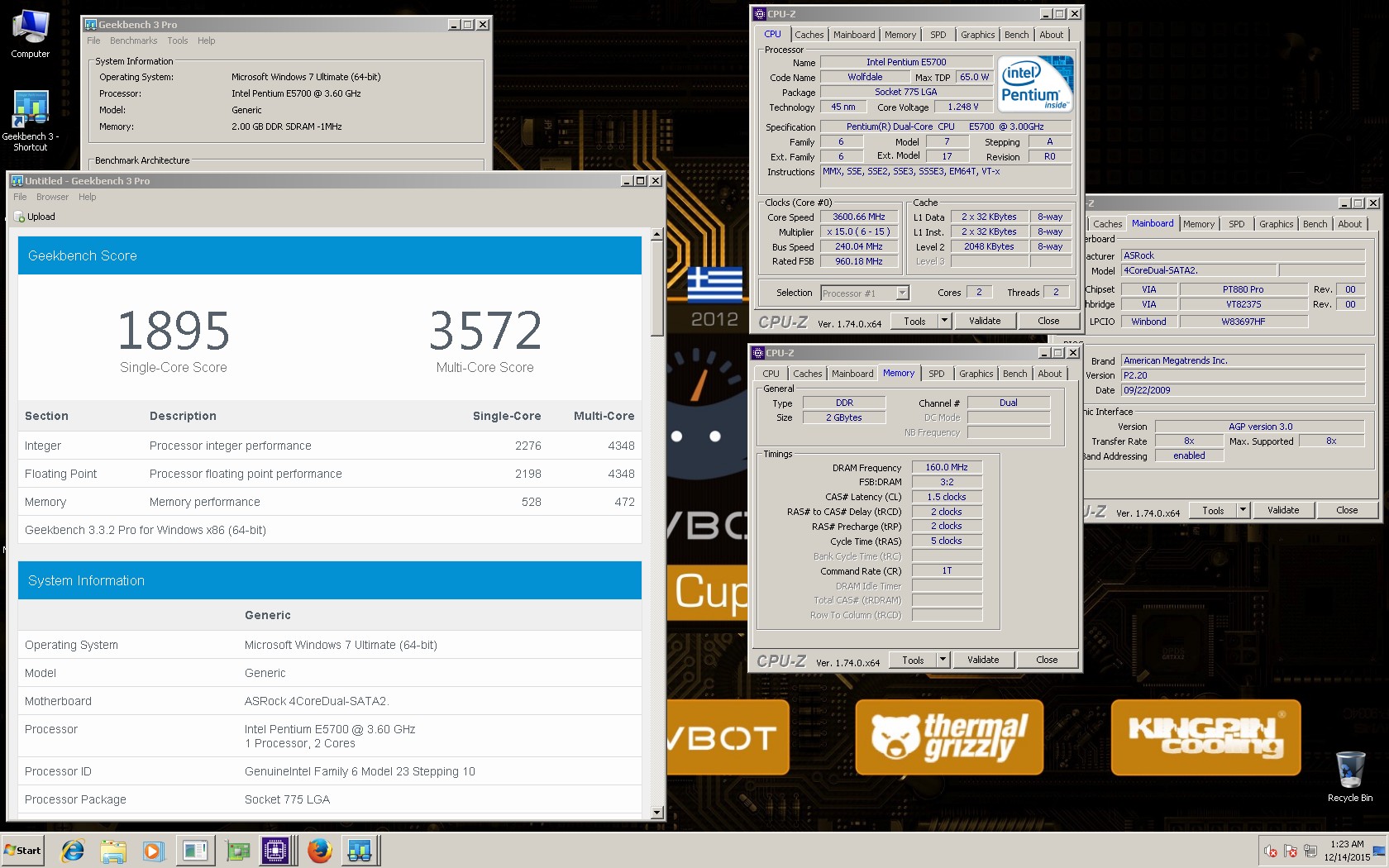Viewport: 1389px width, 868px height.
Task: Open About tab in Mainboard CPU-Z window
Action: pos(1349,224)
